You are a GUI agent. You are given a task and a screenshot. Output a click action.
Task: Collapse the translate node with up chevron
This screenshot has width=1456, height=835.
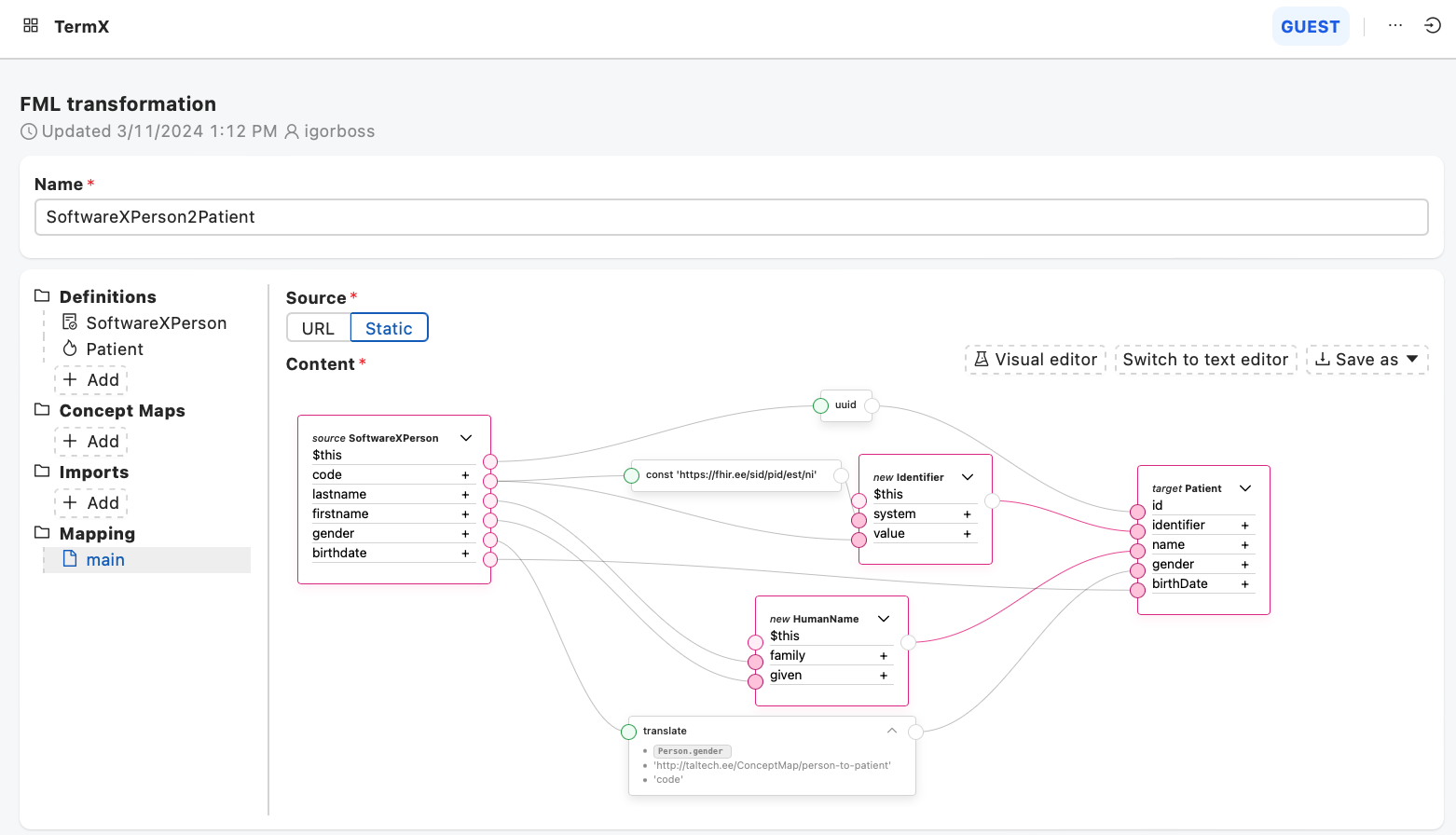click(892, 731)
